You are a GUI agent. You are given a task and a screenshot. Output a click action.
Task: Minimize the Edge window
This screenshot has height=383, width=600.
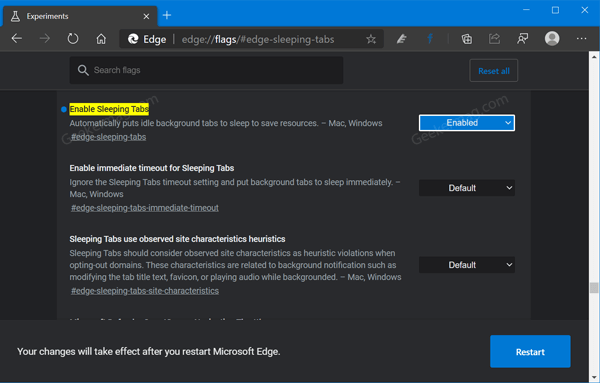[526, 10]
